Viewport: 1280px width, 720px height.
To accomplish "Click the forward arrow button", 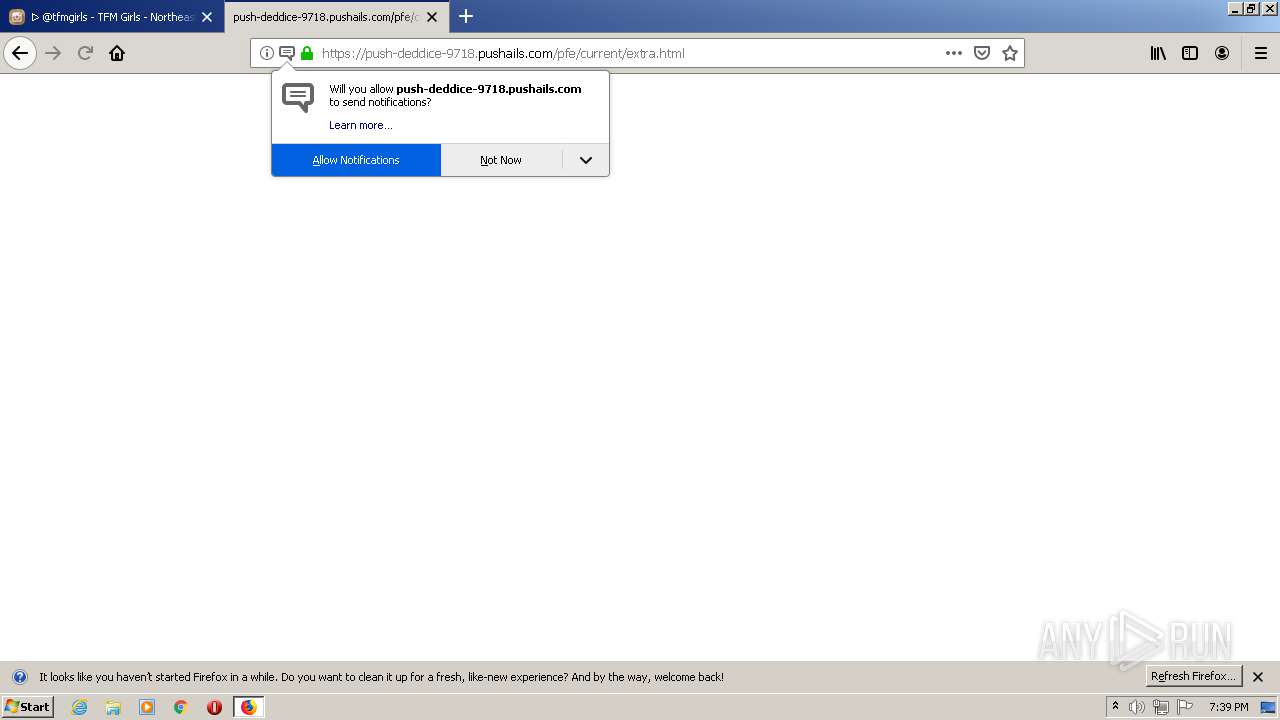I will click(53, 53).
